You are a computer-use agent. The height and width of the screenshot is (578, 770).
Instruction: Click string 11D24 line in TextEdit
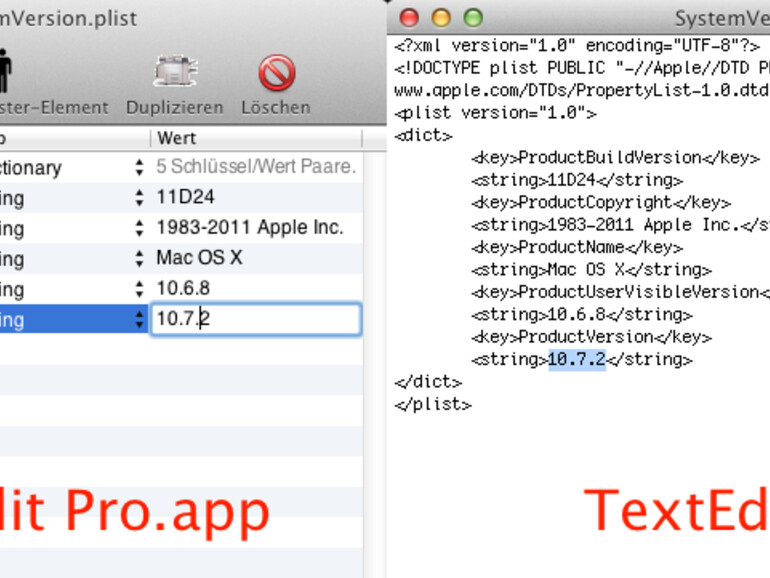pos(577,180)
